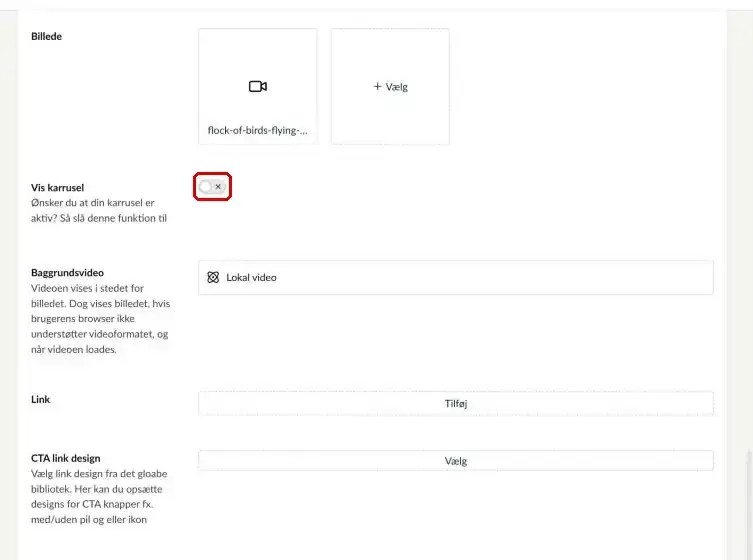Click the Vis karrusel property label
Viewport: 753px width, 560px height.
58,187
